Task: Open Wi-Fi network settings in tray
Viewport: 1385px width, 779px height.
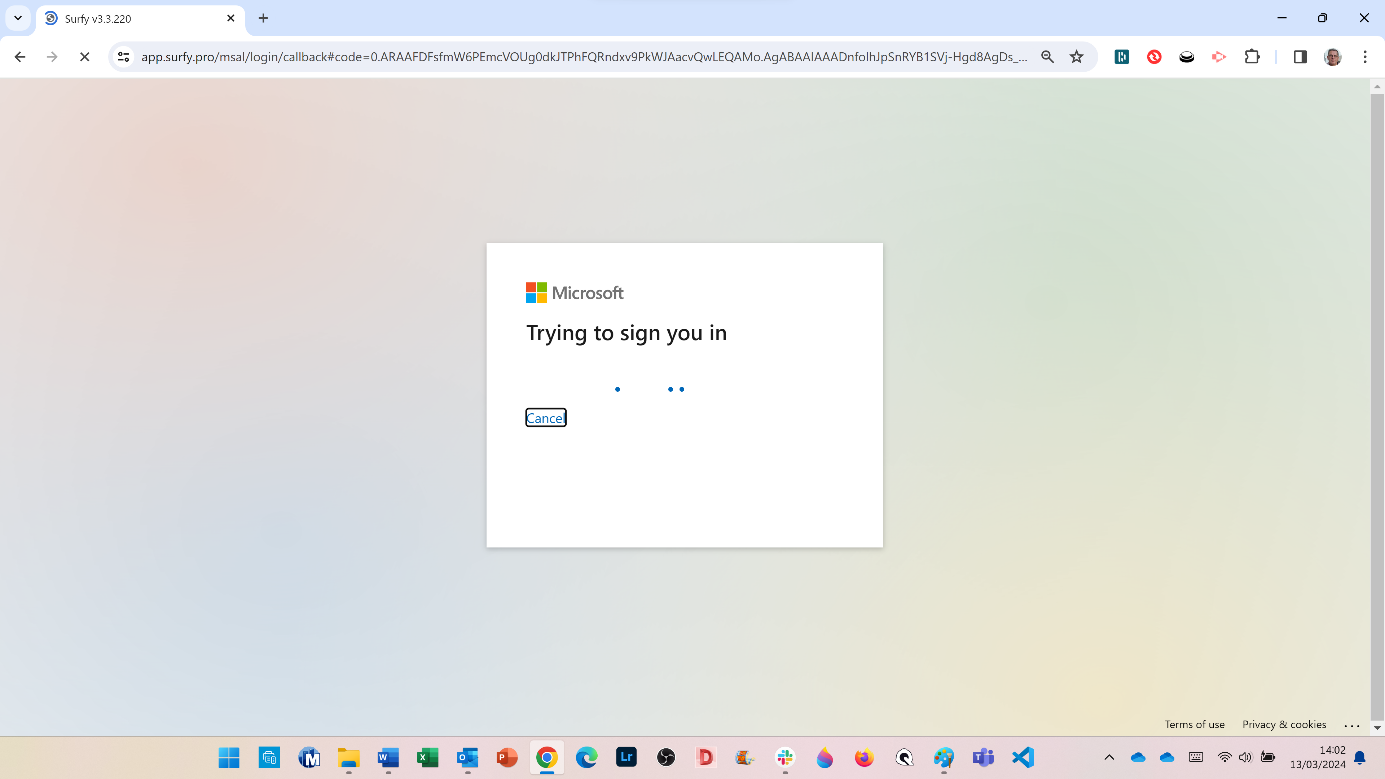Action: pos(1224,757)
